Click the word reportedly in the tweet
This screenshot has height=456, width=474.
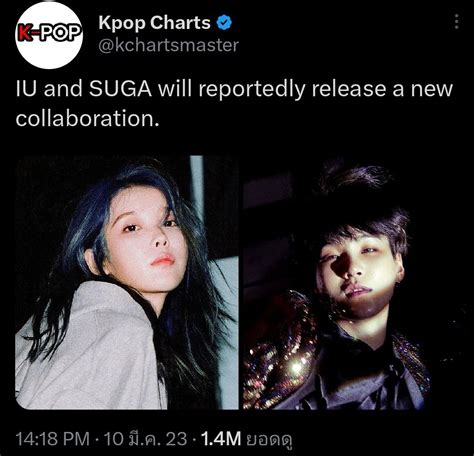tap(252, 90)
